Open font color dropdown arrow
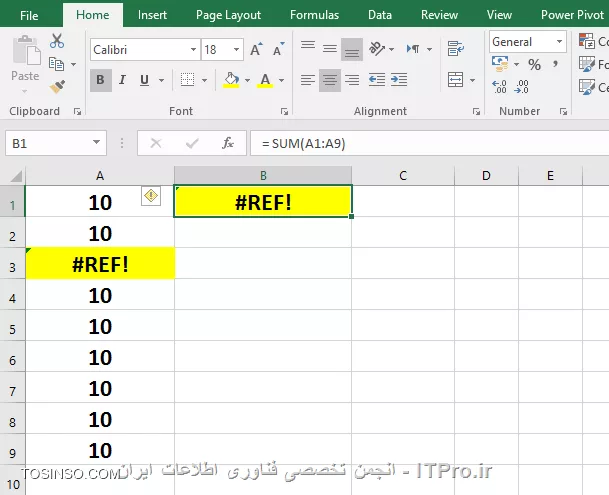The image size is (609, 495). pos(282,80)
